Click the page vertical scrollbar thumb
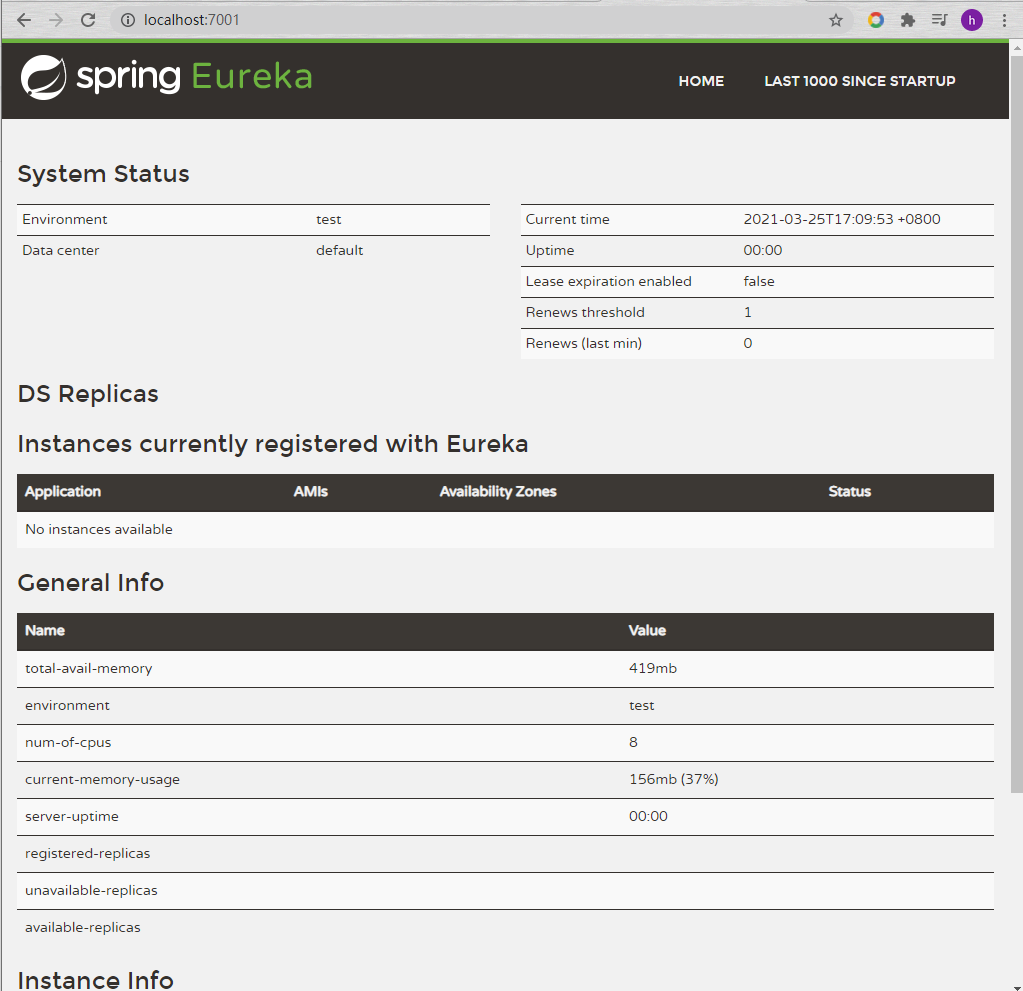Viewport: 1023px width, 991px height. click(1016, 424)
